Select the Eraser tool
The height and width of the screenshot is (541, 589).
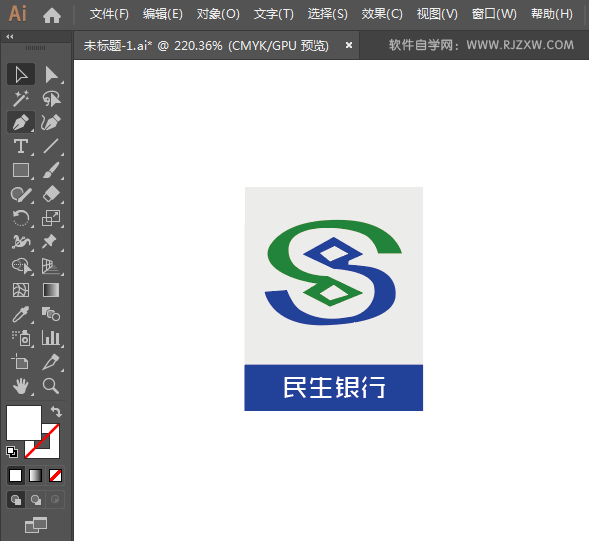(51, 194)
